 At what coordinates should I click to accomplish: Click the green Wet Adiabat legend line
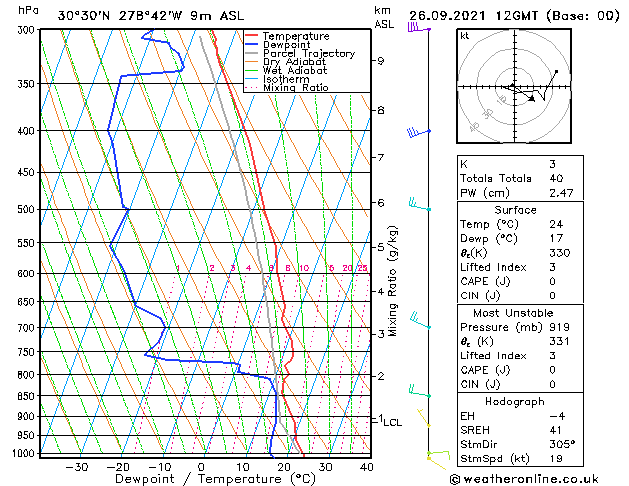pyautogui.click(x=251, y=70)
